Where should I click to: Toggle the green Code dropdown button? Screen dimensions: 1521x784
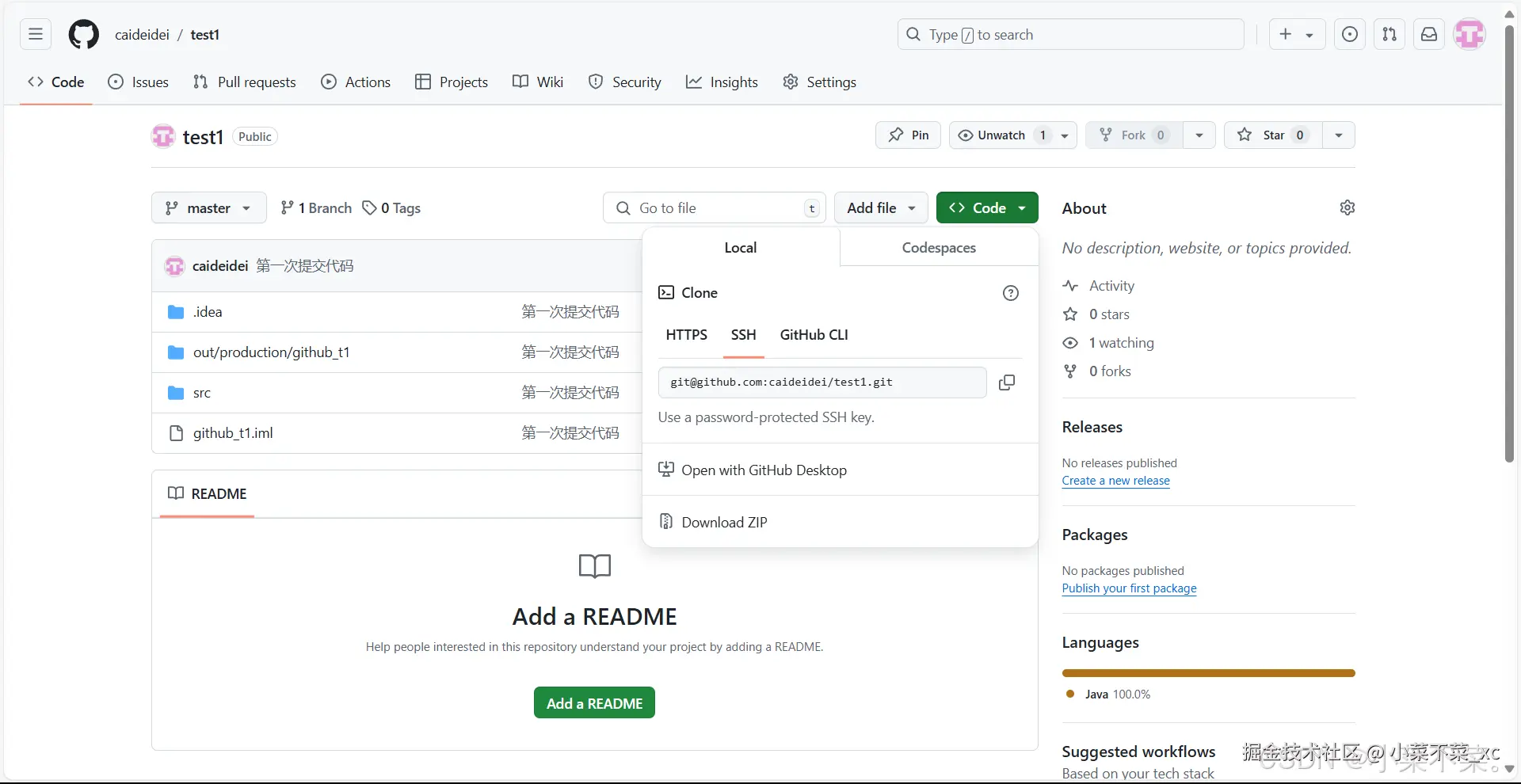pyautogui.click(x=987, y=208)
